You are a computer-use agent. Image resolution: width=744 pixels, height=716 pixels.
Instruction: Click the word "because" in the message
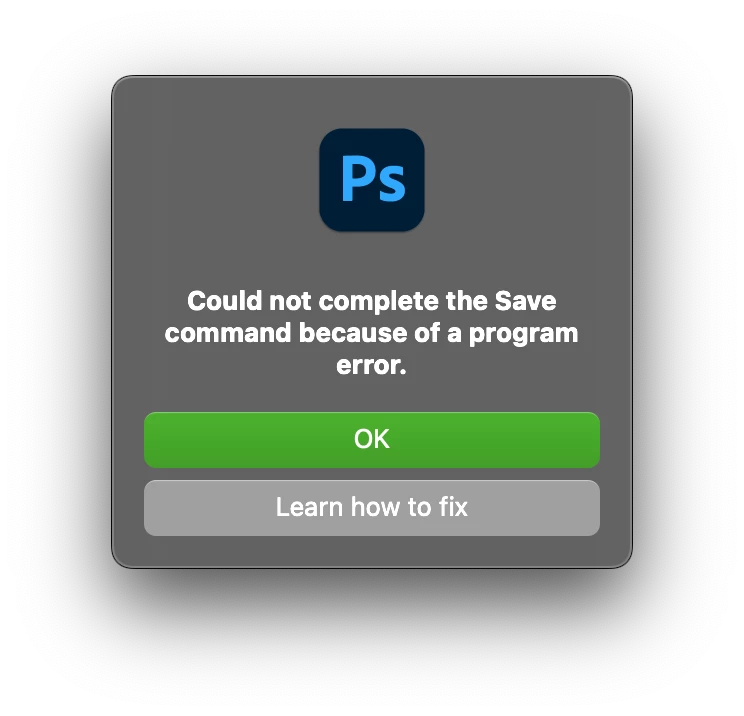353,333
